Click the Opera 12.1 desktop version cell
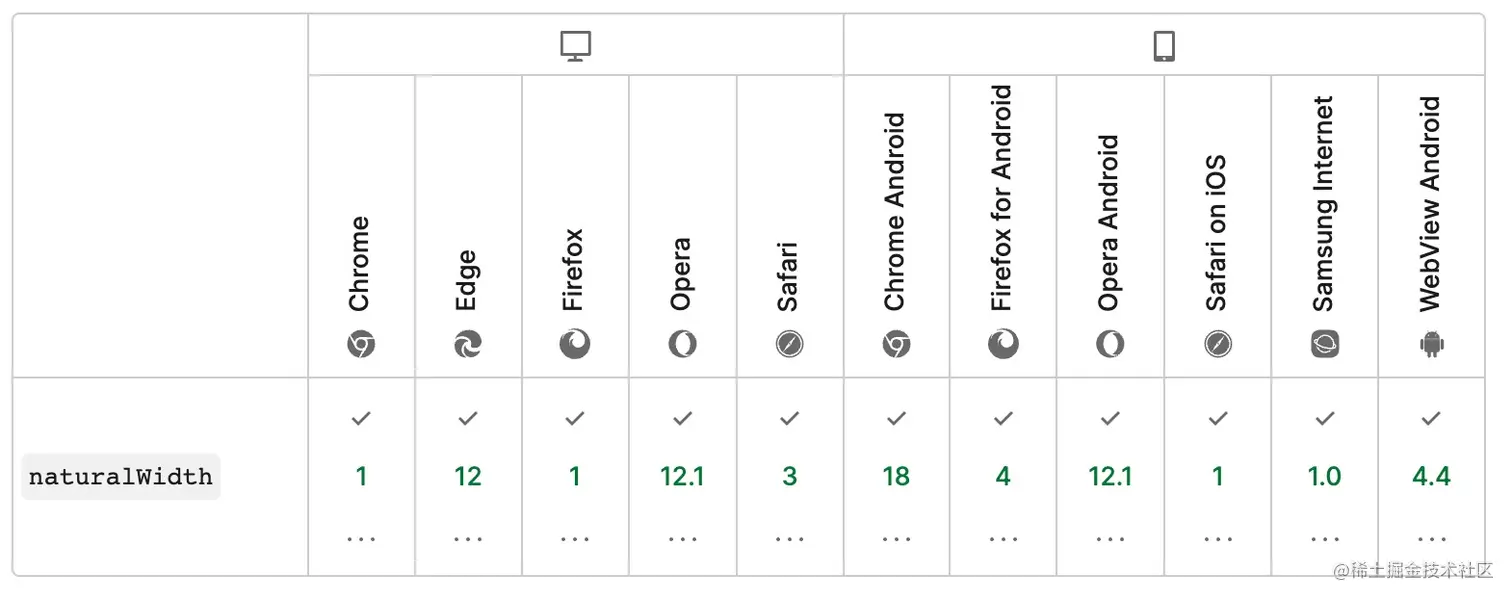 [682, 477]
